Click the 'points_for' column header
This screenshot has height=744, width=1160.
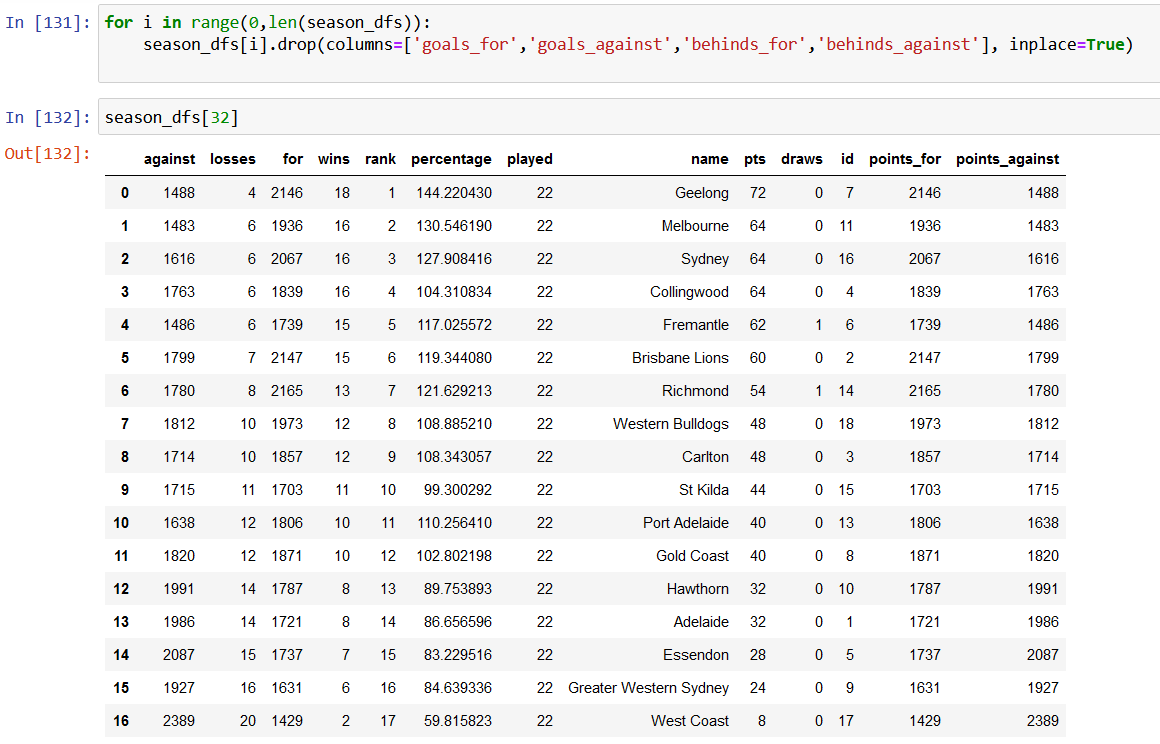click(905, 159)
